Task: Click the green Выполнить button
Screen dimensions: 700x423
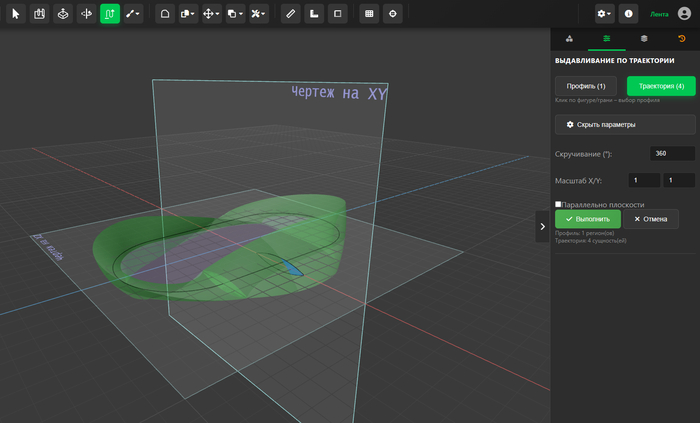Action: coord(588,219)
